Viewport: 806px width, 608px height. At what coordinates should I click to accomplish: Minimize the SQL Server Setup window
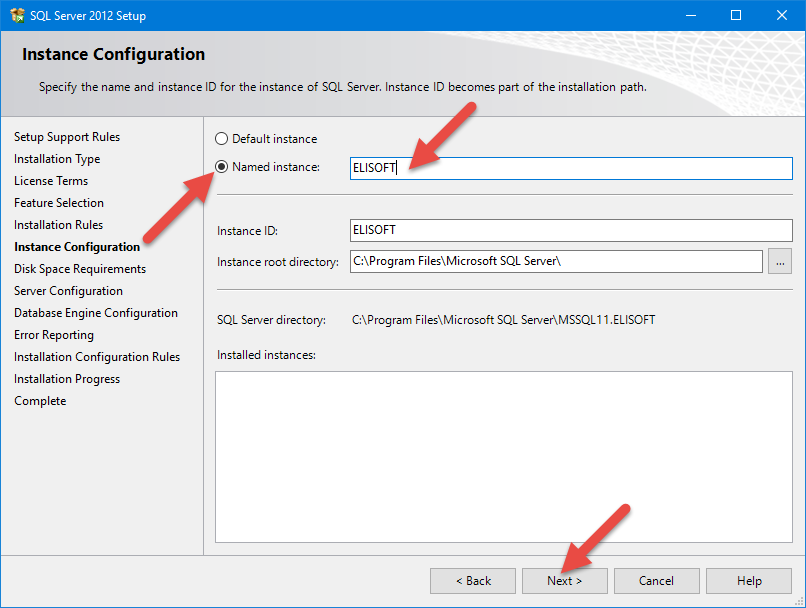point(690,15)
